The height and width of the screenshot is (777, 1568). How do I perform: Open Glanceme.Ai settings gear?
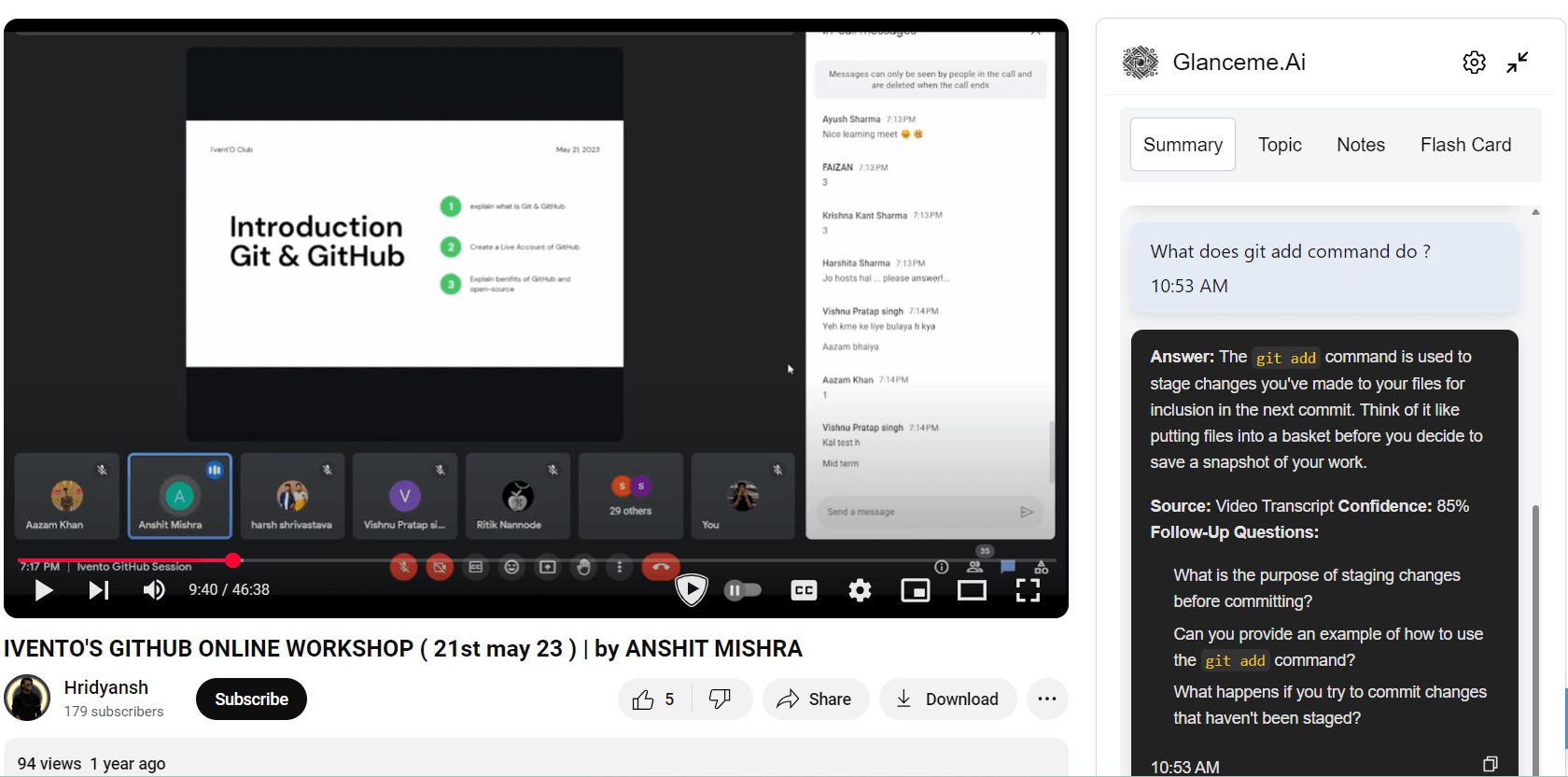coord(1474,63)
